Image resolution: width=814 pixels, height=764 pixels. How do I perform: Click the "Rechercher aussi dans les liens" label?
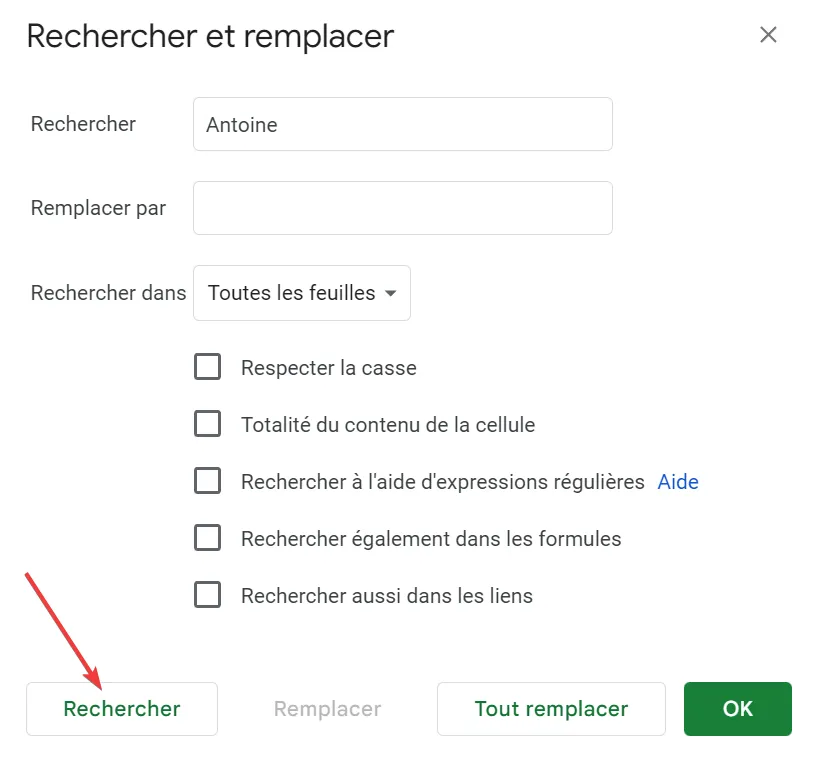[387, 595]
